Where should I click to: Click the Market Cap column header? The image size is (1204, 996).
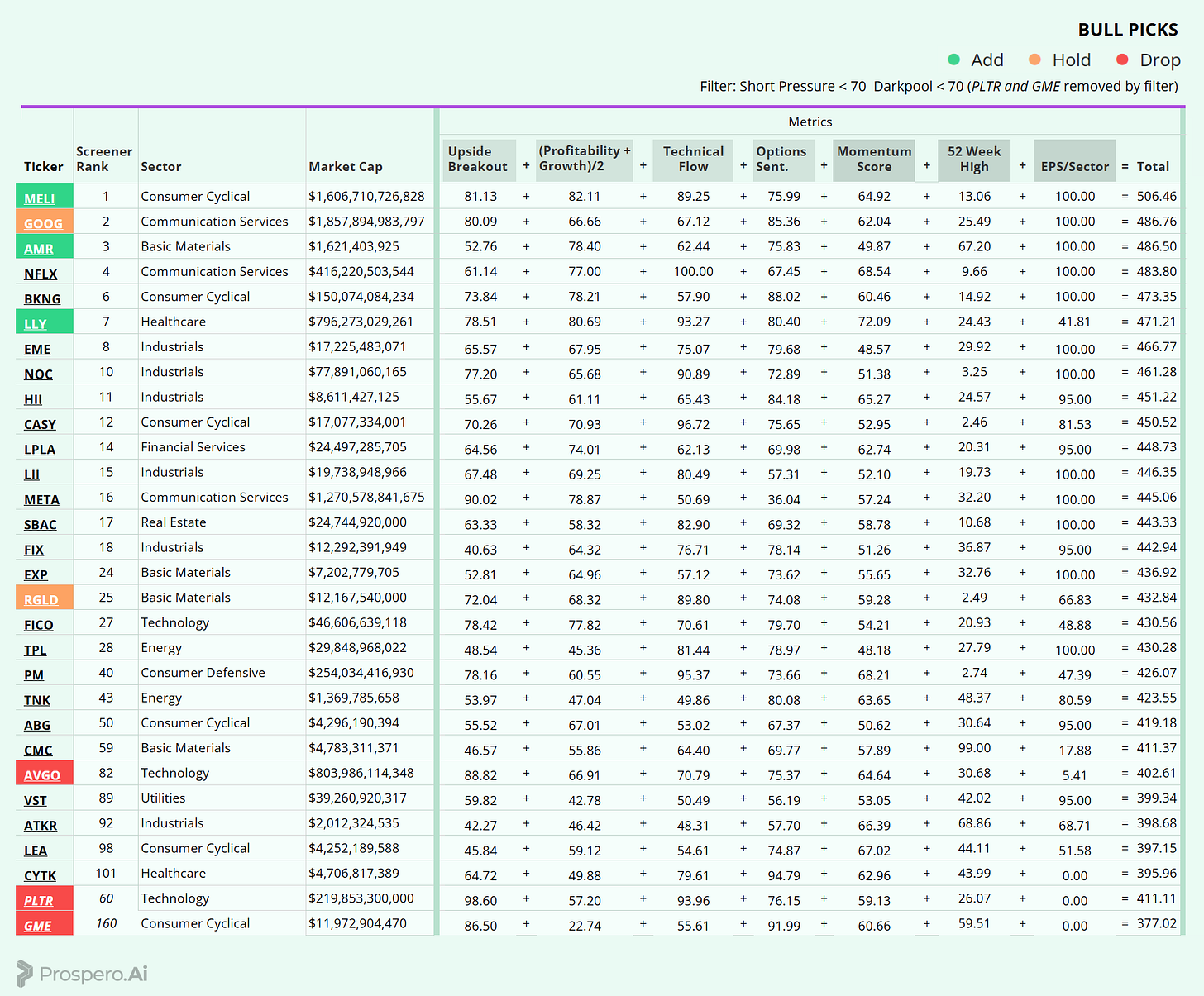[x=346, y=166]
